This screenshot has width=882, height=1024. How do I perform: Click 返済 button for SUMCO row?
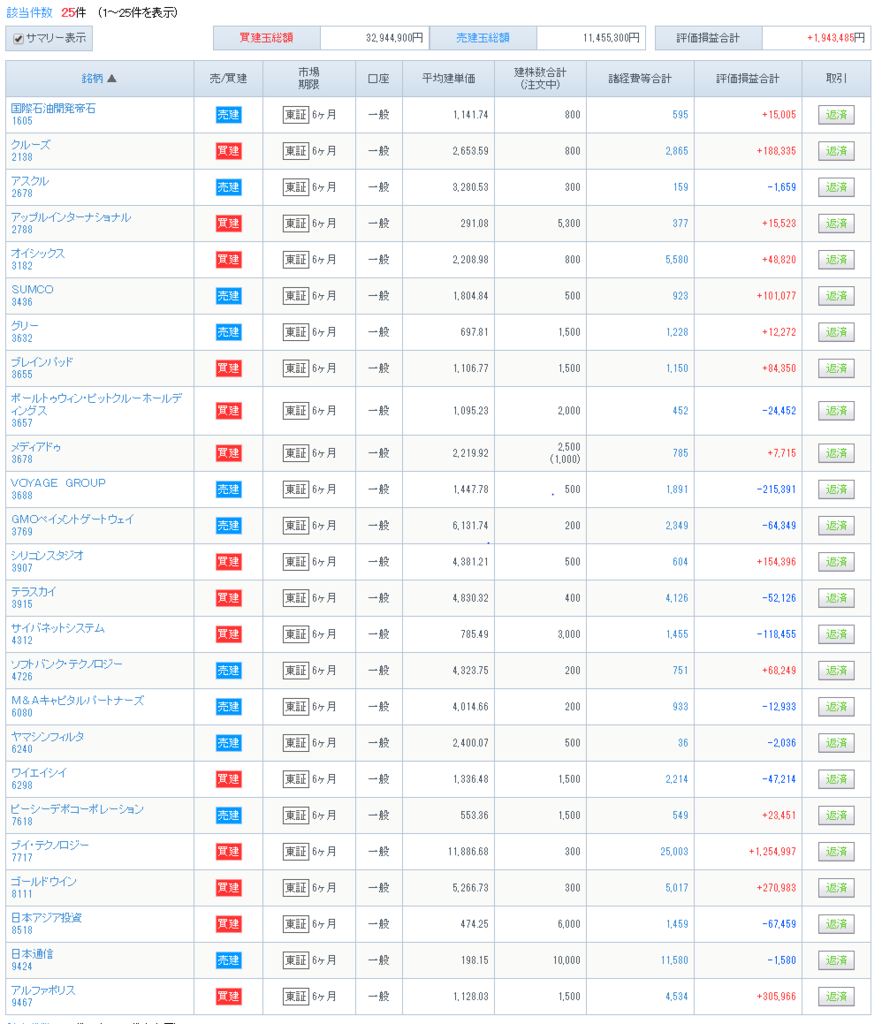(836, 296)
